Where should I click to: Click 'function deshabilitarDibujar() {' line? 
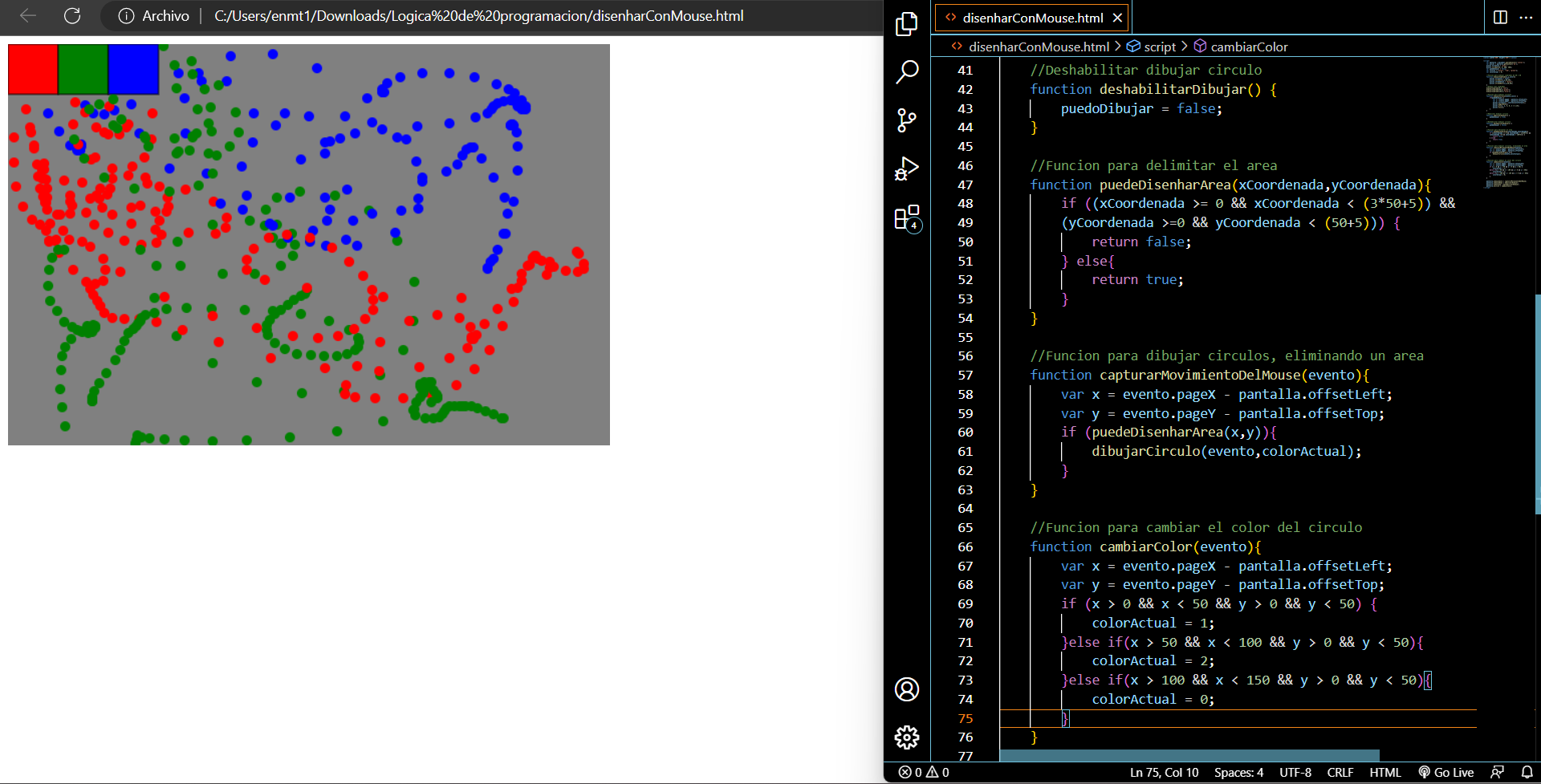pos(1153,89)
